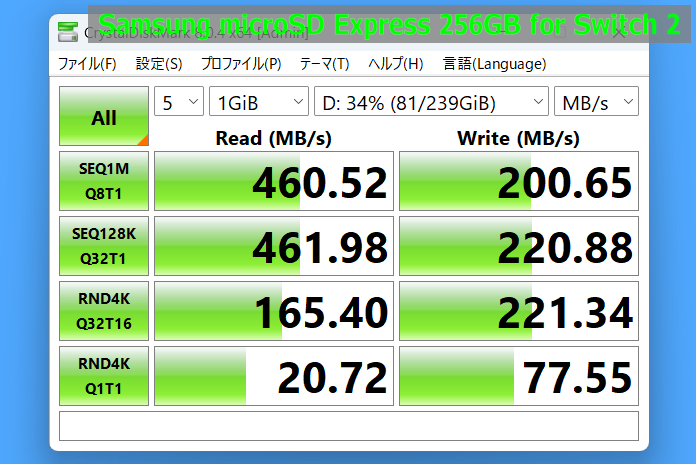
Task: Click the SEQ1M read result 460.52
Action: coord(272,182)
